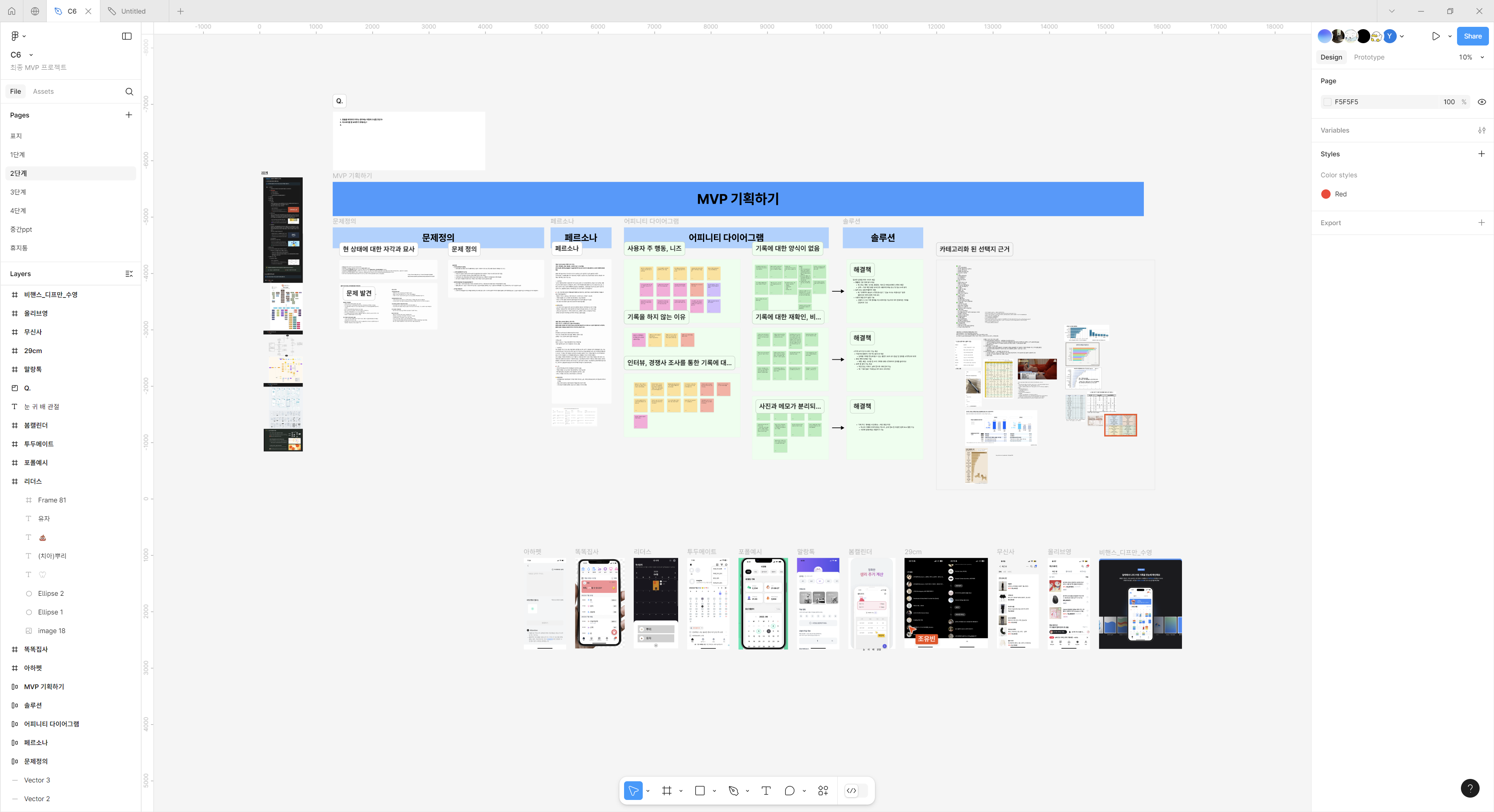This screenshot has height=812, width=1494.
Task: Open the Actions resources tool
Action: pyautogui.click(x=823, y=791)
